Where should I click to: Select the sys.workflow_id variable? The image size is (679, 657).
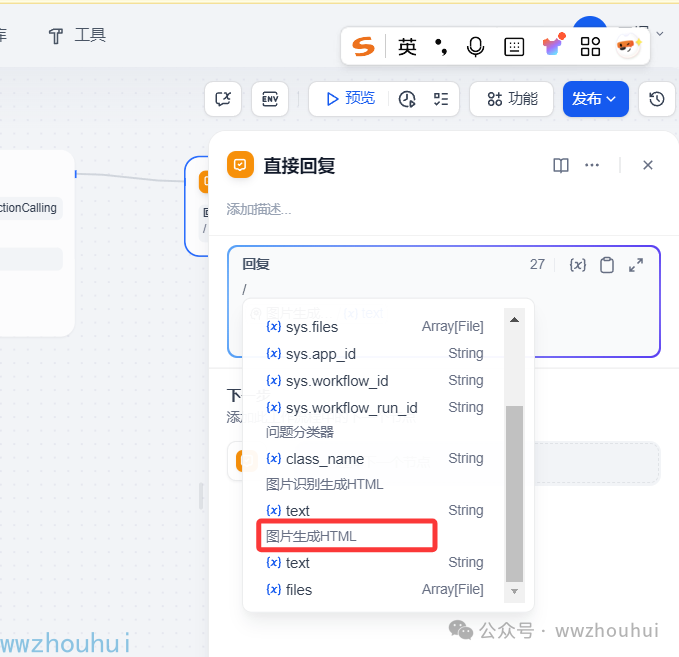pos(375,381)
